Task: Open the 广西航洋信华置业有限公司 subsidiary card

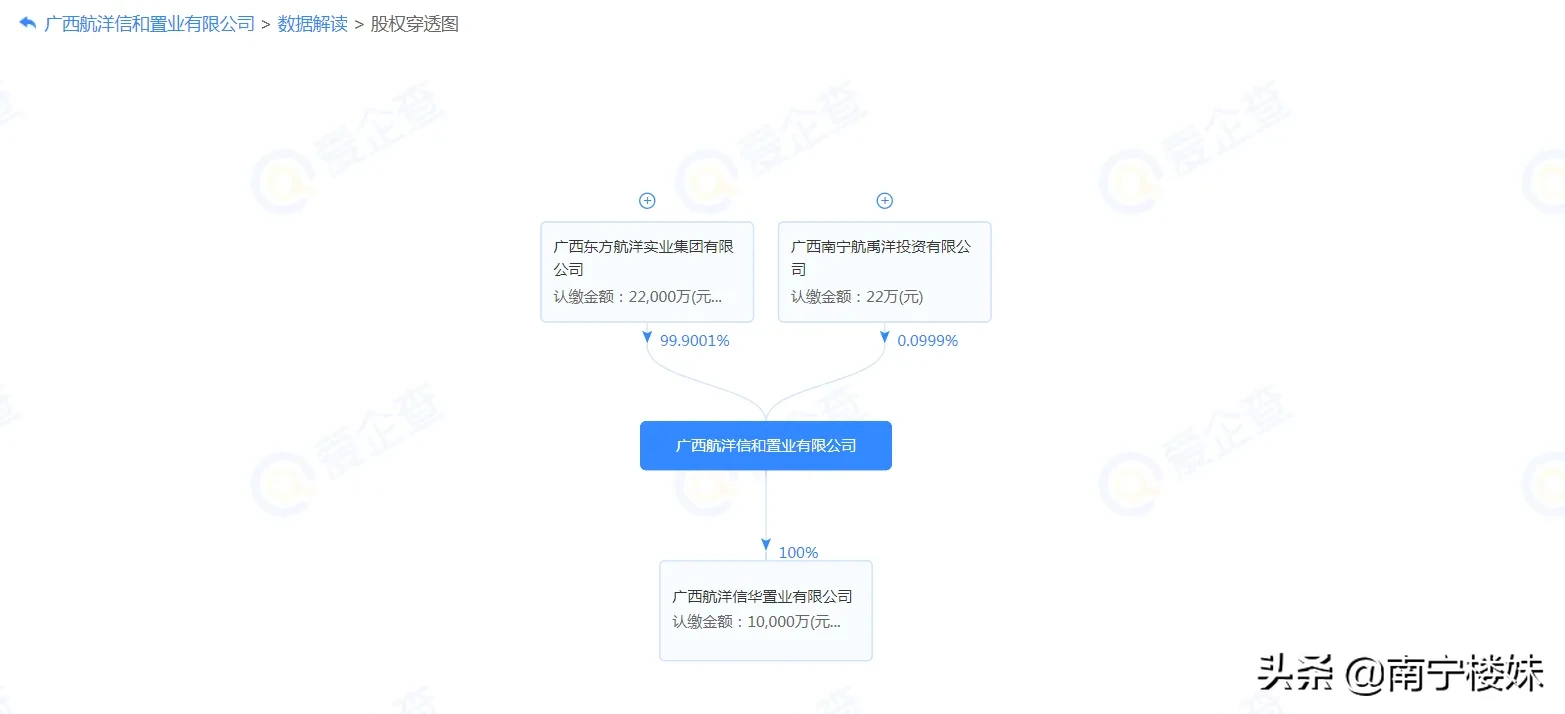Action: pos(766,610)
